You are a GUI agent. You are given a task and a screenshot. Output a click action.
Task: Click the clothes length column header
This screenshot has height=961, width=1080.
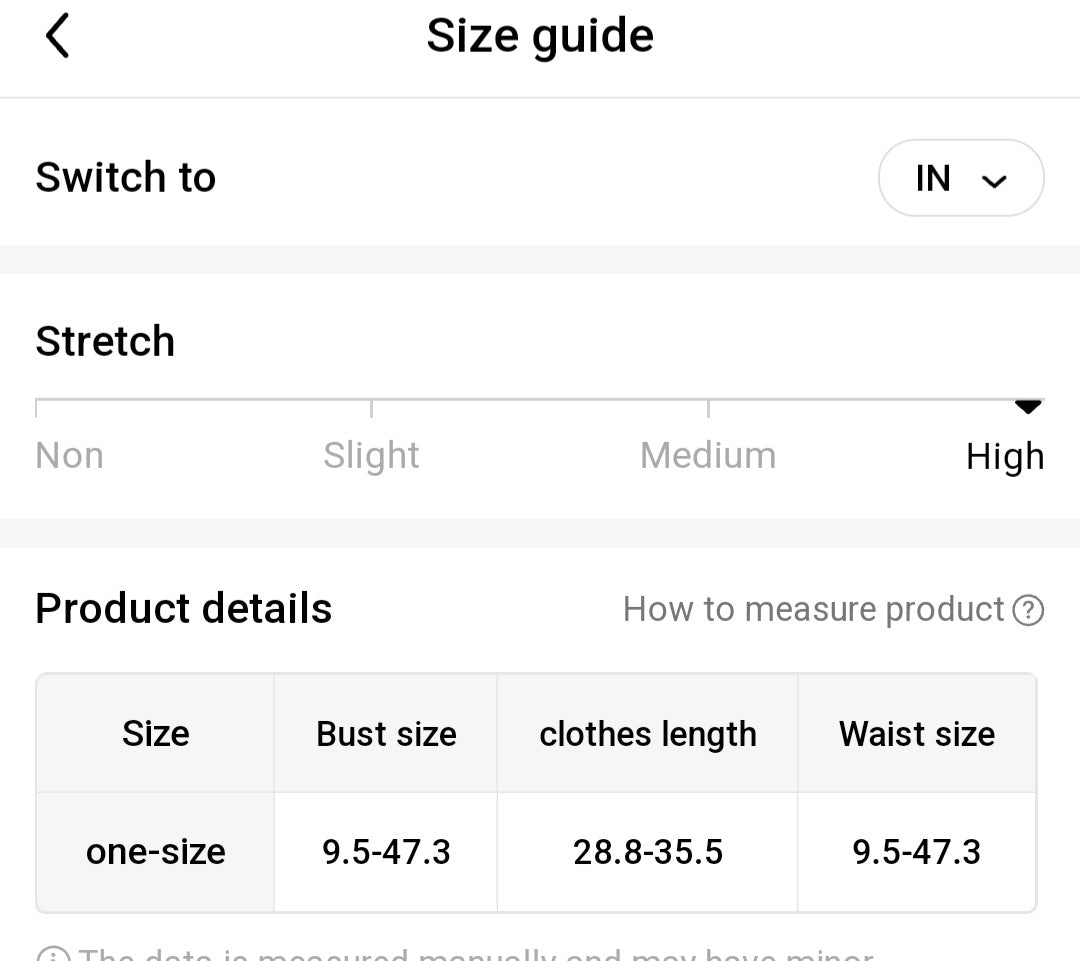[x=647, y=734]
